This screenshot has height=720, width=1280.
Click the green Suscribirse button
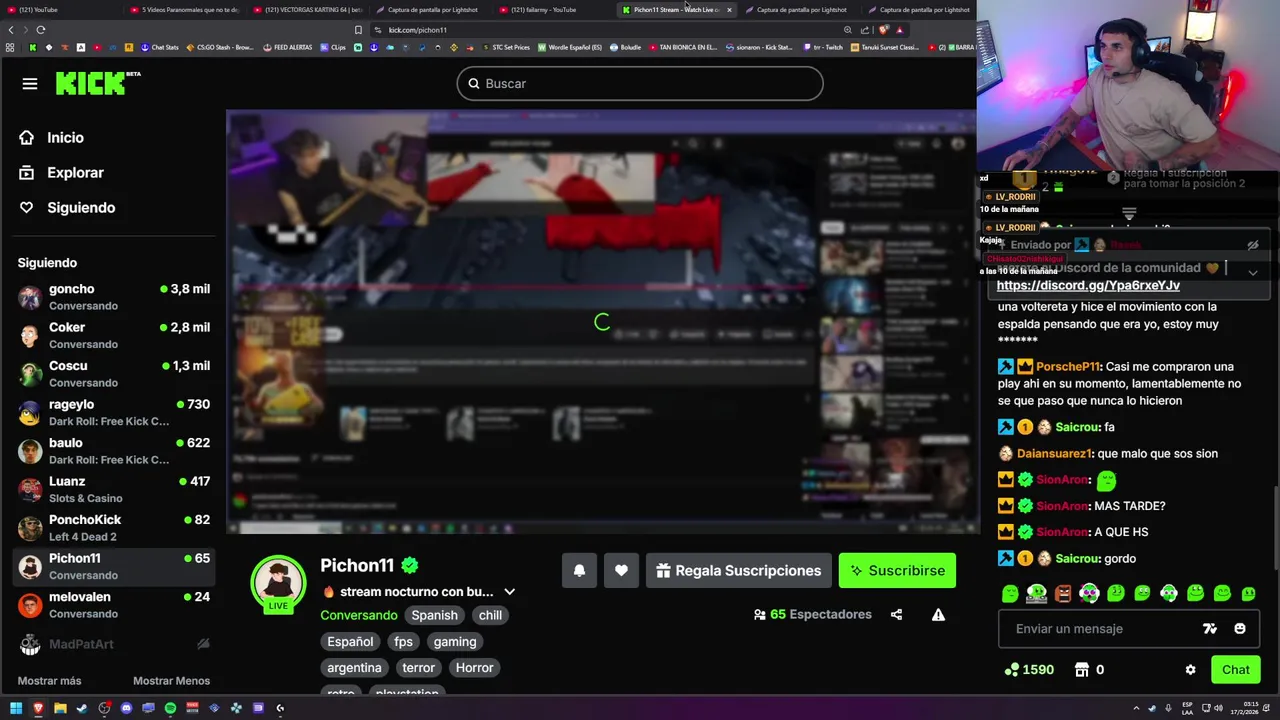click(897, 571)
